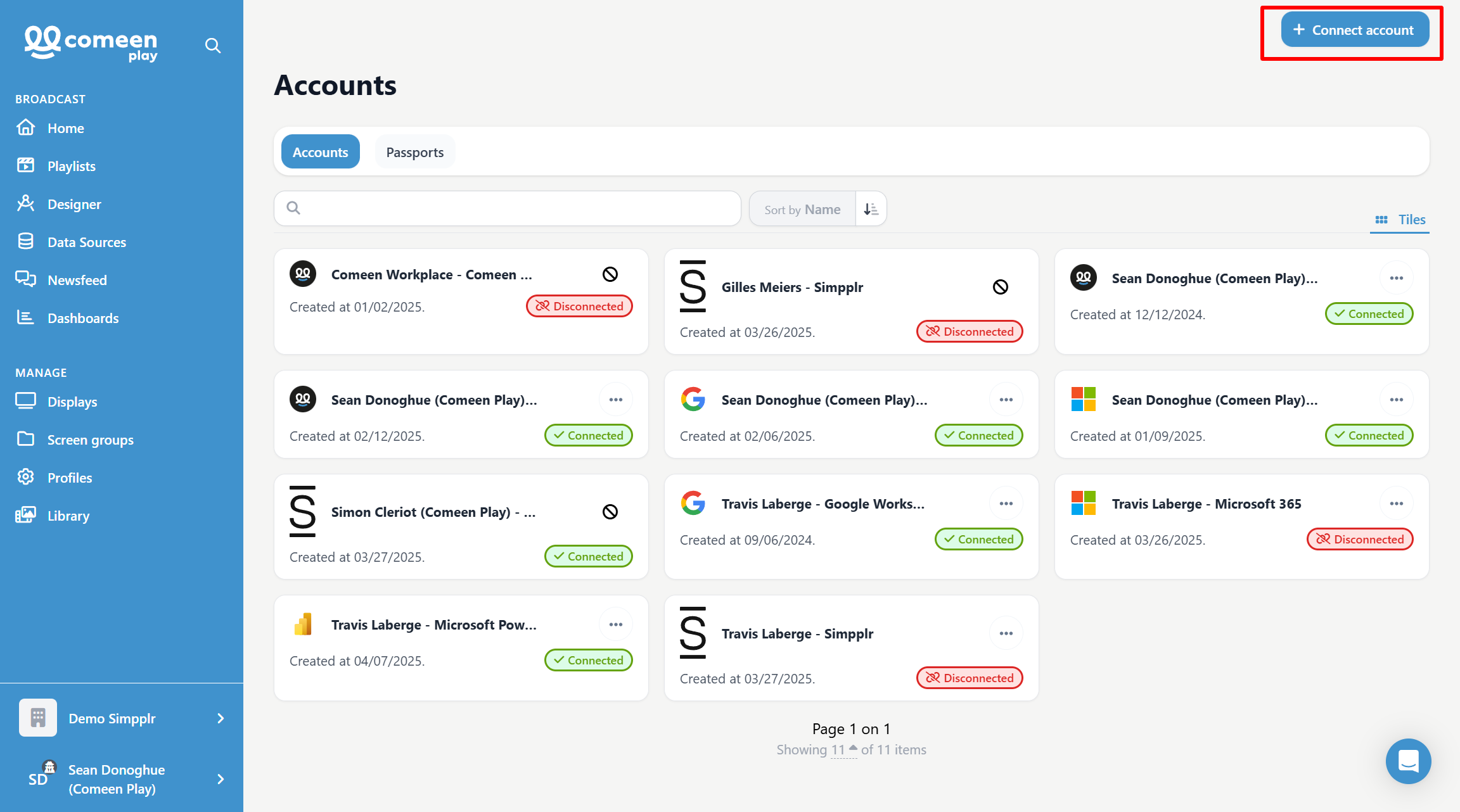Expand the Demo Simpplr organization chevron
The image size is (1460, 812).
click(221, 718)
